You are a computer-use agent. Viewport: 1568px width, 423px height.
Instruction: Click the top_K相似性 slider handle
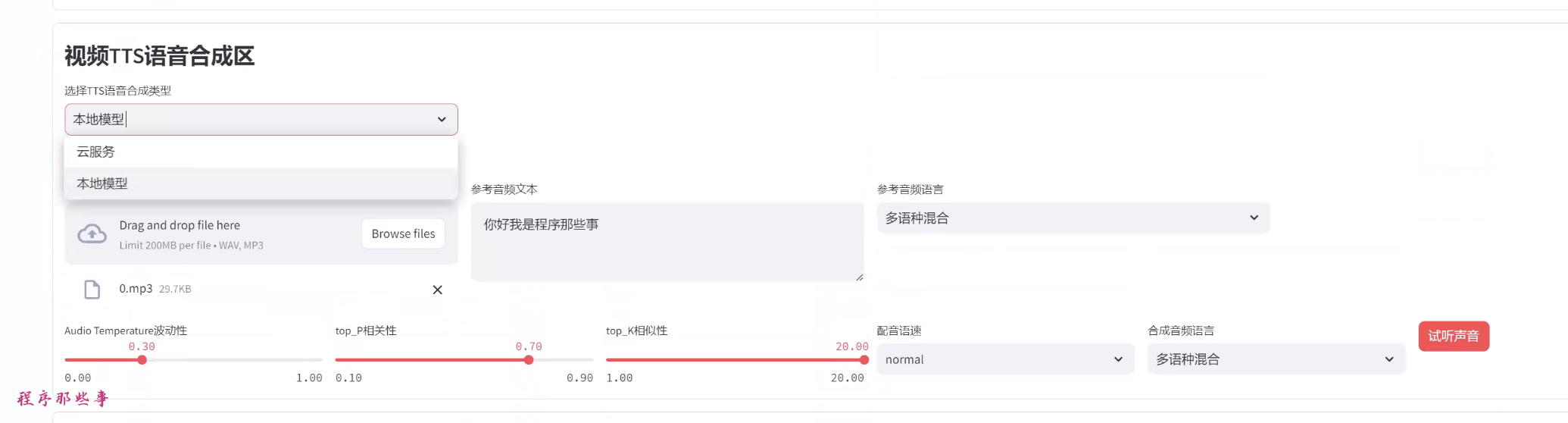864,360
